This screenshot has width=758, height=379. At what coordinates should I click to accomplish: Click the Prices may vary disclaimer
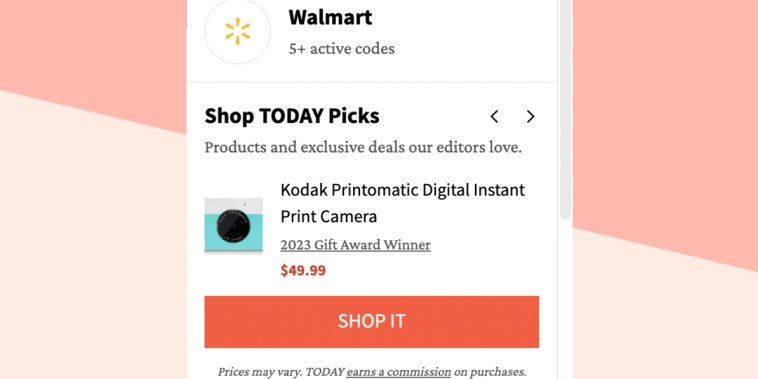coord(371,372)
